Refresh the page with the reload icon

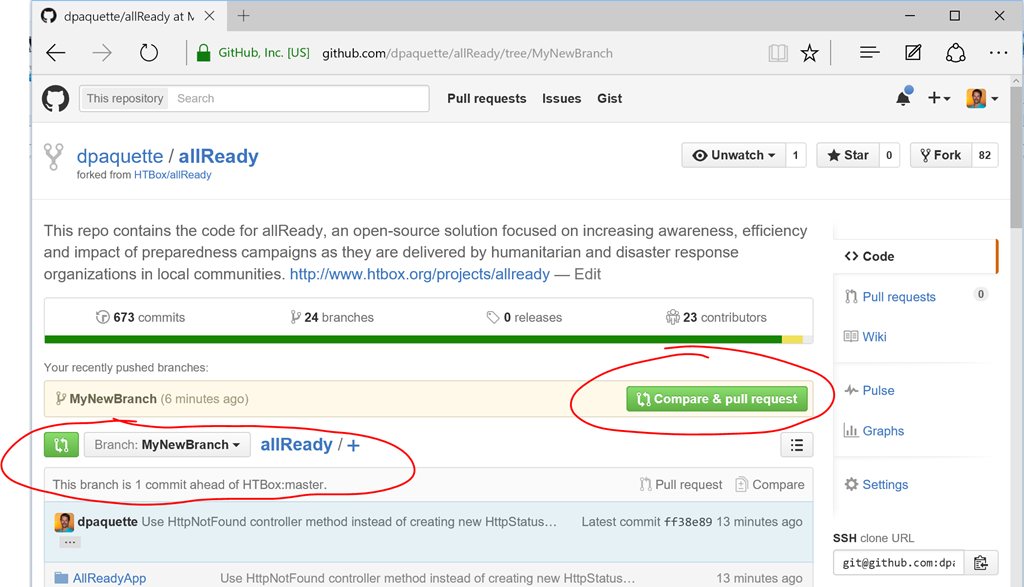(x=149, y=53)
